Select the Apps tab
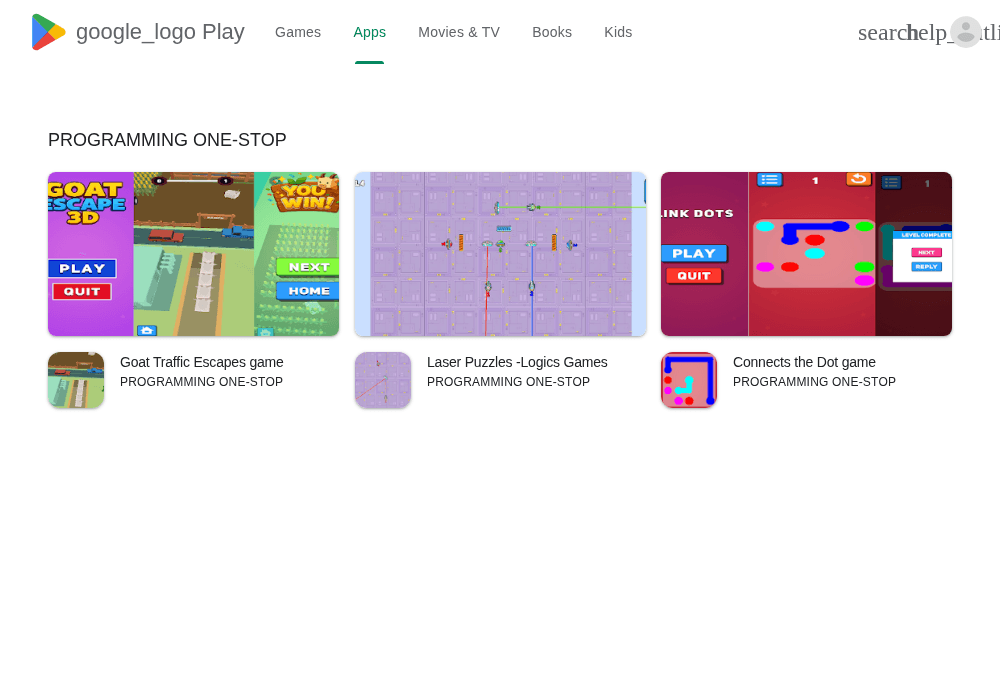The image size is (1000, 700). click(369, 32)
